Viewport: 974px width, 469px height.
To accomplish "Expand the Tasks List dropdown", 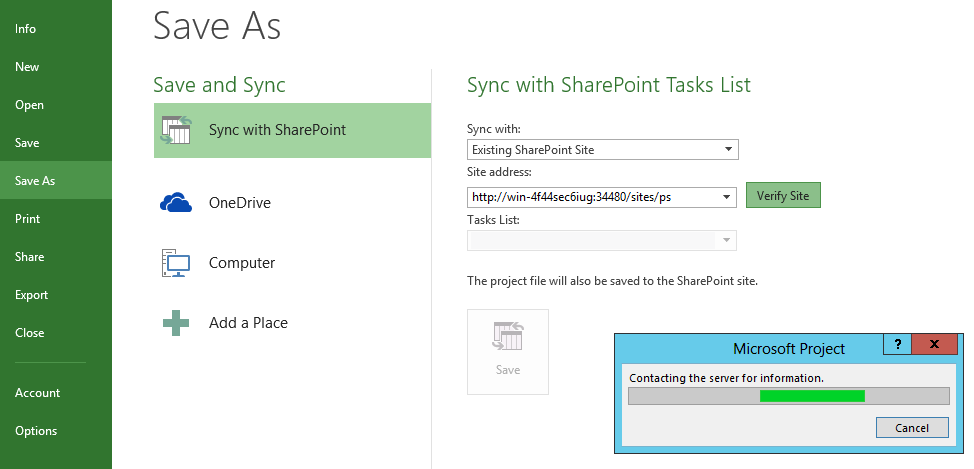I will point(727,241).
